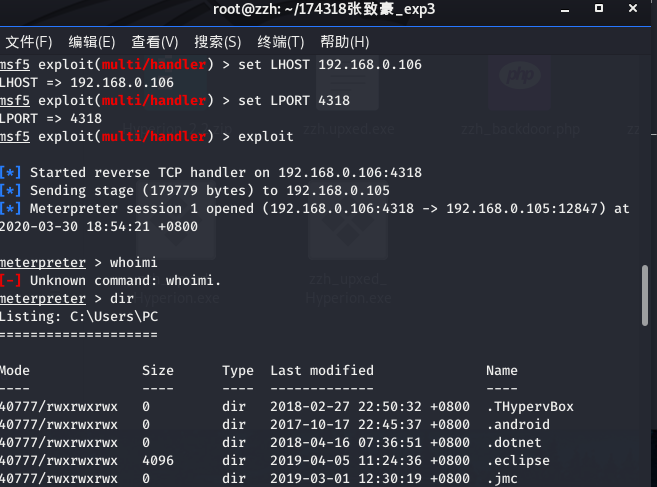657x487 pixels.
Task: Click 'Started reverse TCP handler' line
Action: (211, 173)
